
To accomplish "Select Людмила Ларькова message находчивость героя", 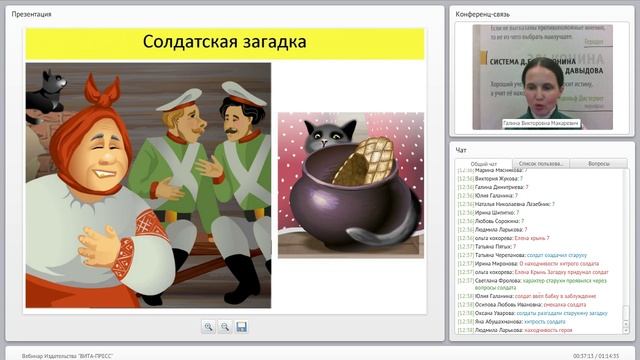I will click(515, 330).
